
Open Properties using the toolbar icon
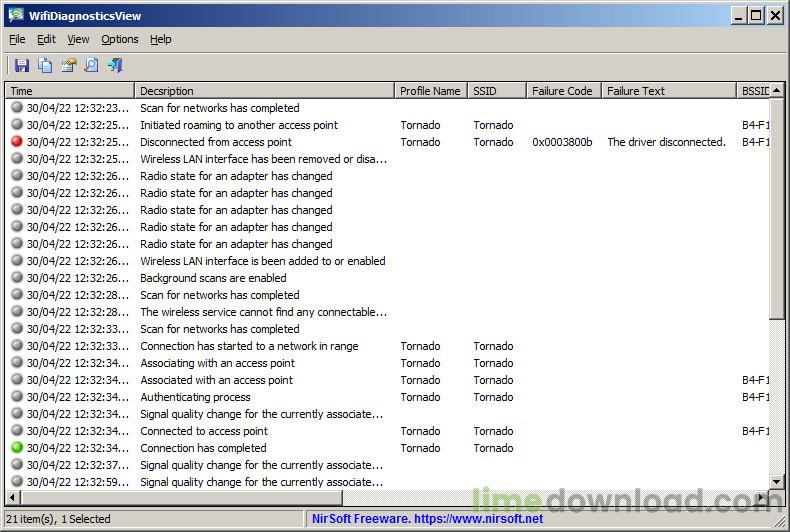tap(68, 66)
